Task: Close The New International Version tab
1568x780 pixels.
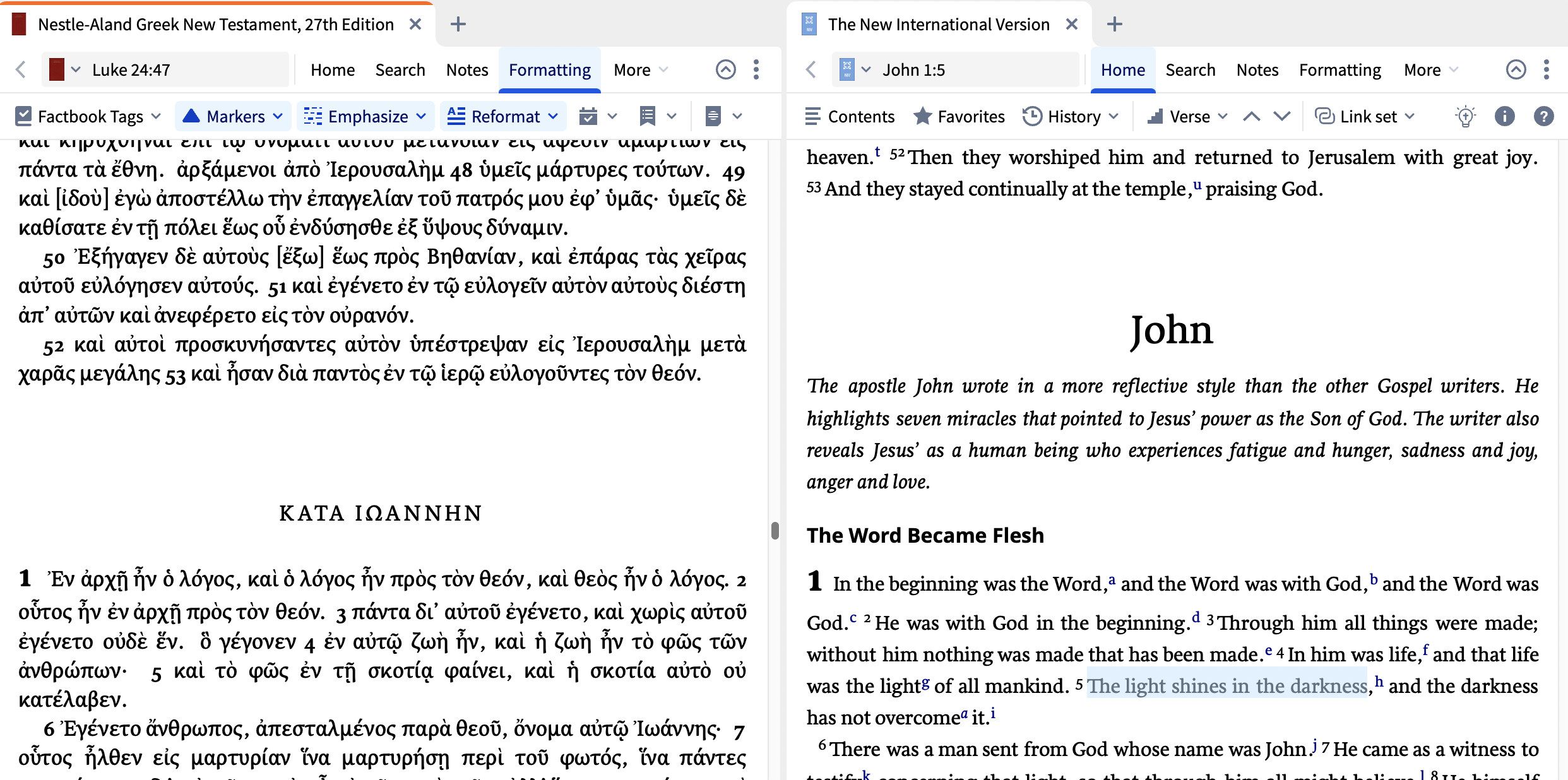Action: click(x=1071, y=25)
